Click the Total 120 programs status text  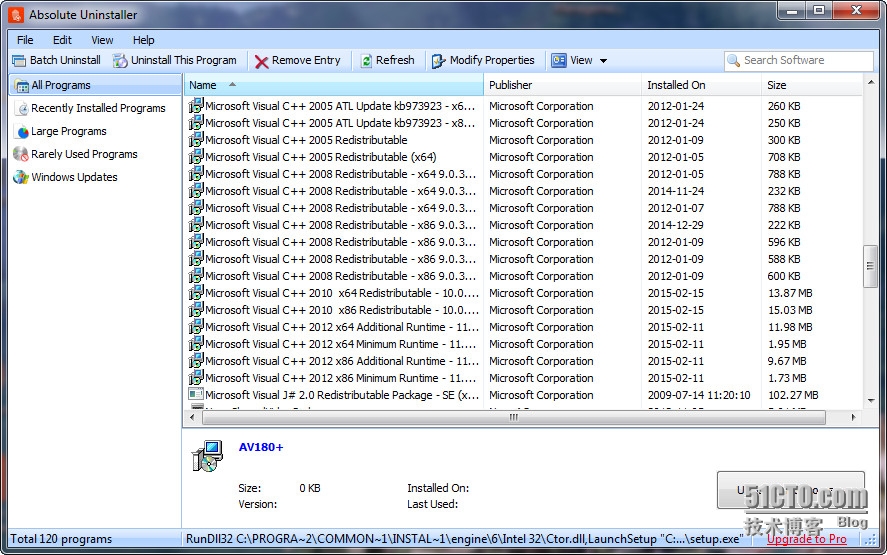coord(61,539)
